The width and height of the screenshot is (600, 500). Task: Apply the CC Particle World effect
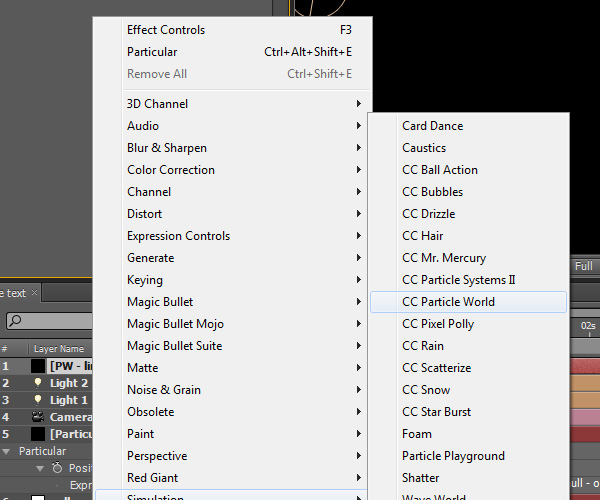coord(468,301)
